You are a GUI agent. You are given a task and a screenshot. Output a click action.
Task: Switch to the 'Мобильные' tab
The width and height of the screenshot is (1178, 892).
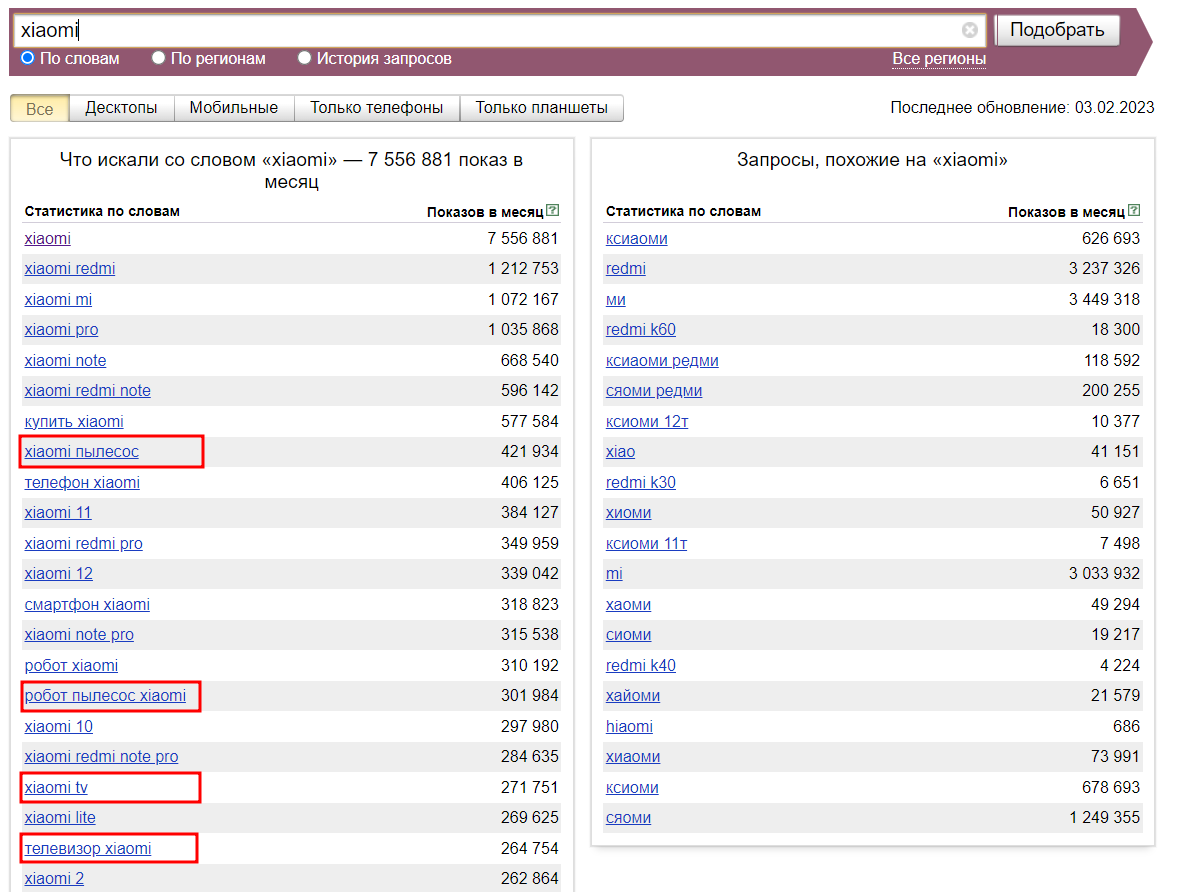pos(234,108)
